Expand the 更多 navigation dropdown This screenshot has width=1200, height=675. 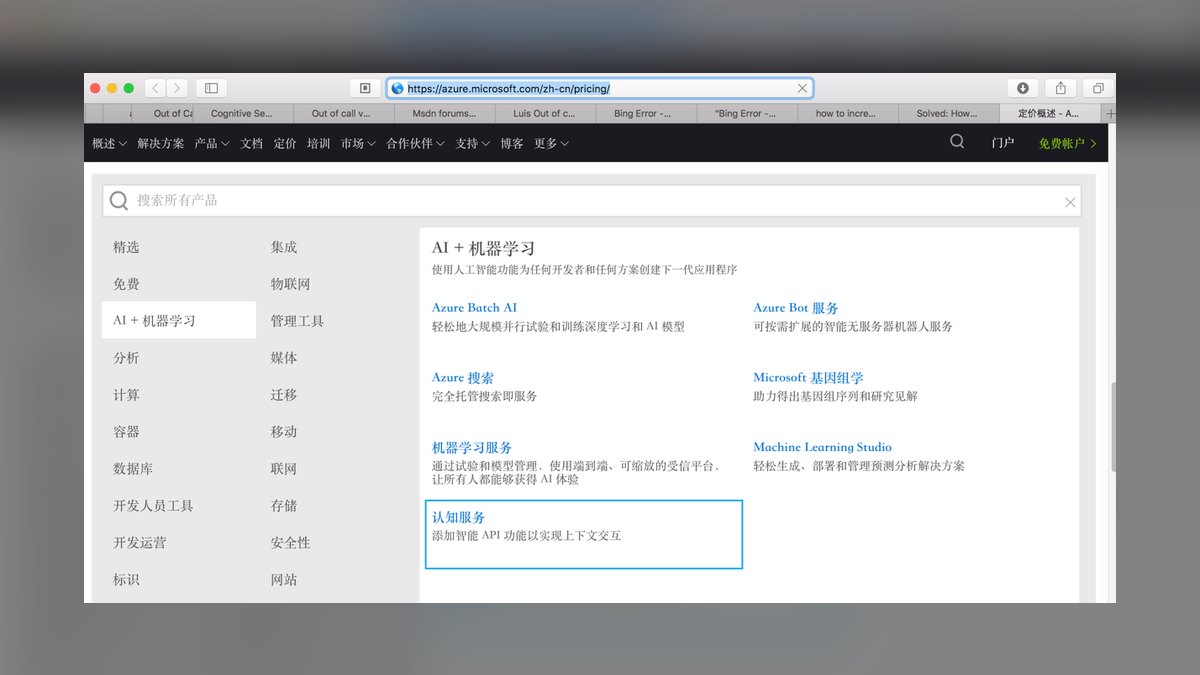point(551,143)
